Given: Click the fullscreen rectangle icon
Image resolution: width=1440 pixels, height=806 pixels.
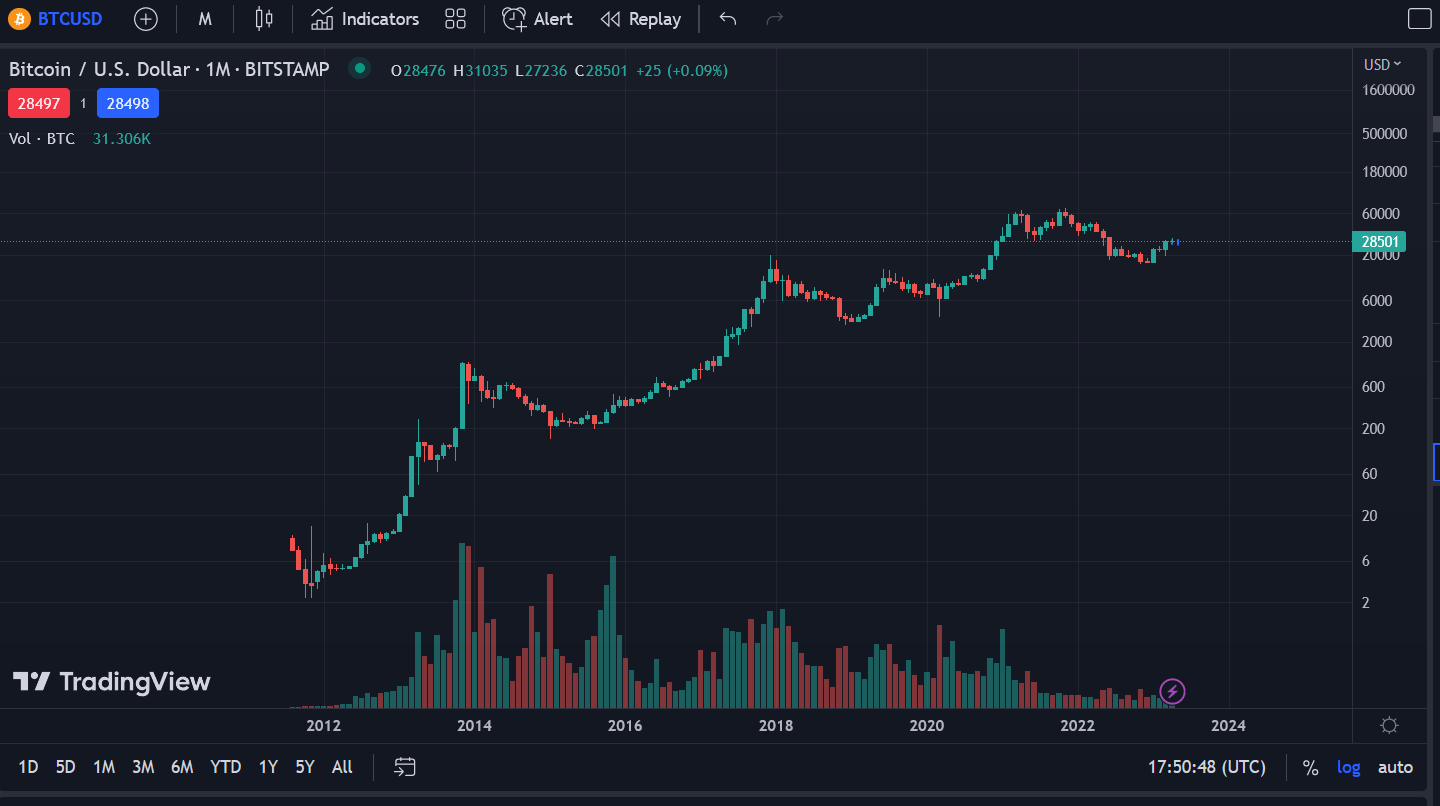Looking at the screenshot, I should [1419, 19].
